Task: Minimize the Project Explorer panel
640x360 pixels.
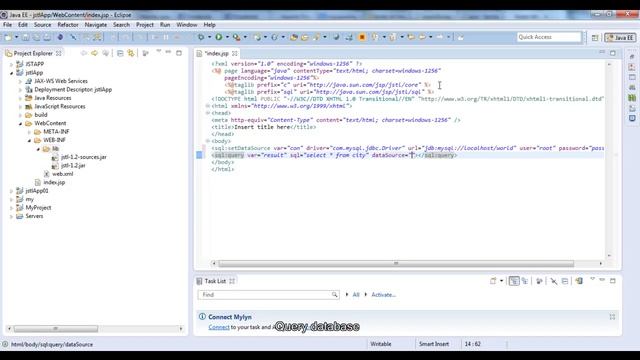Action: coord(168,52)
